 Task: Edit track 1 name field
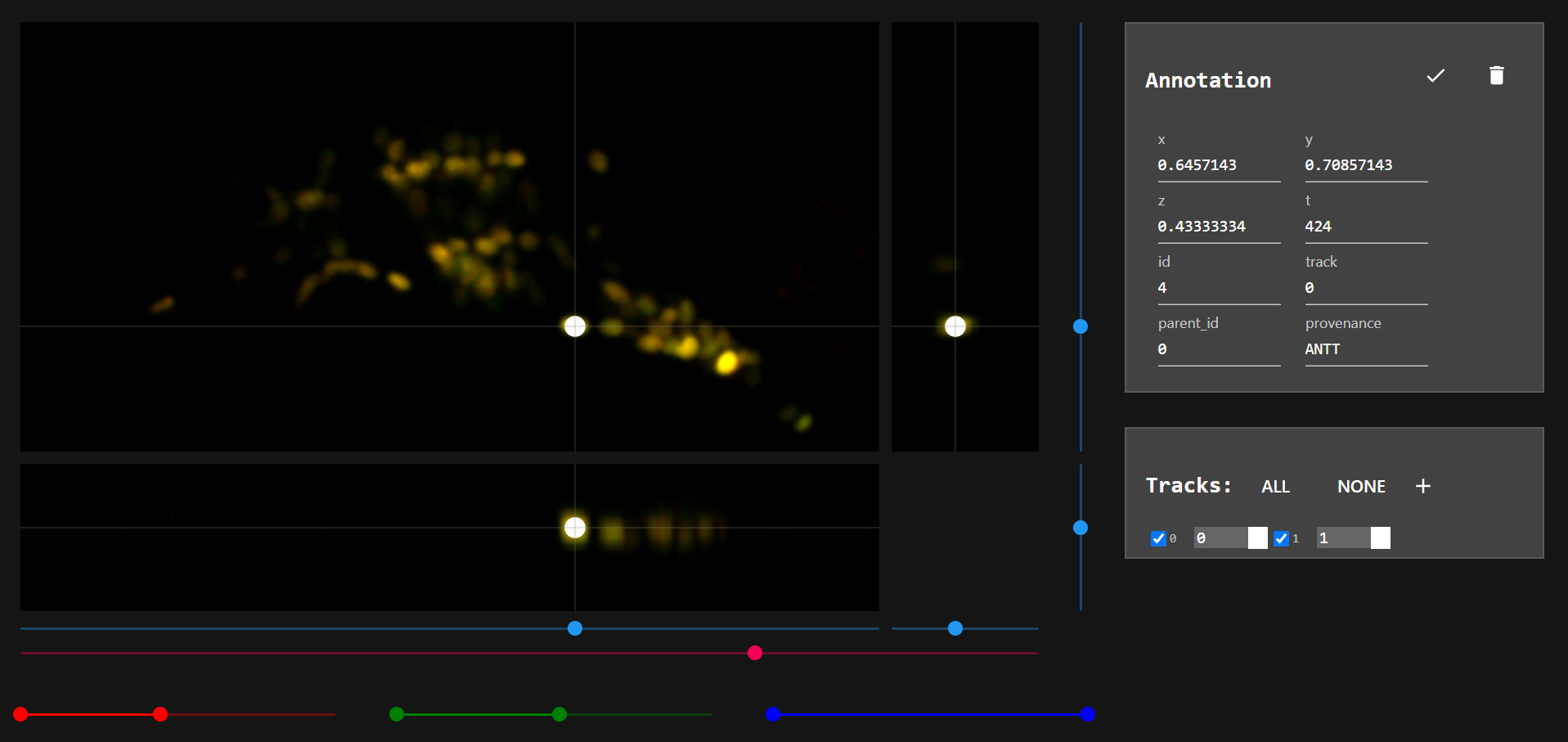(x=1343, y=537)
